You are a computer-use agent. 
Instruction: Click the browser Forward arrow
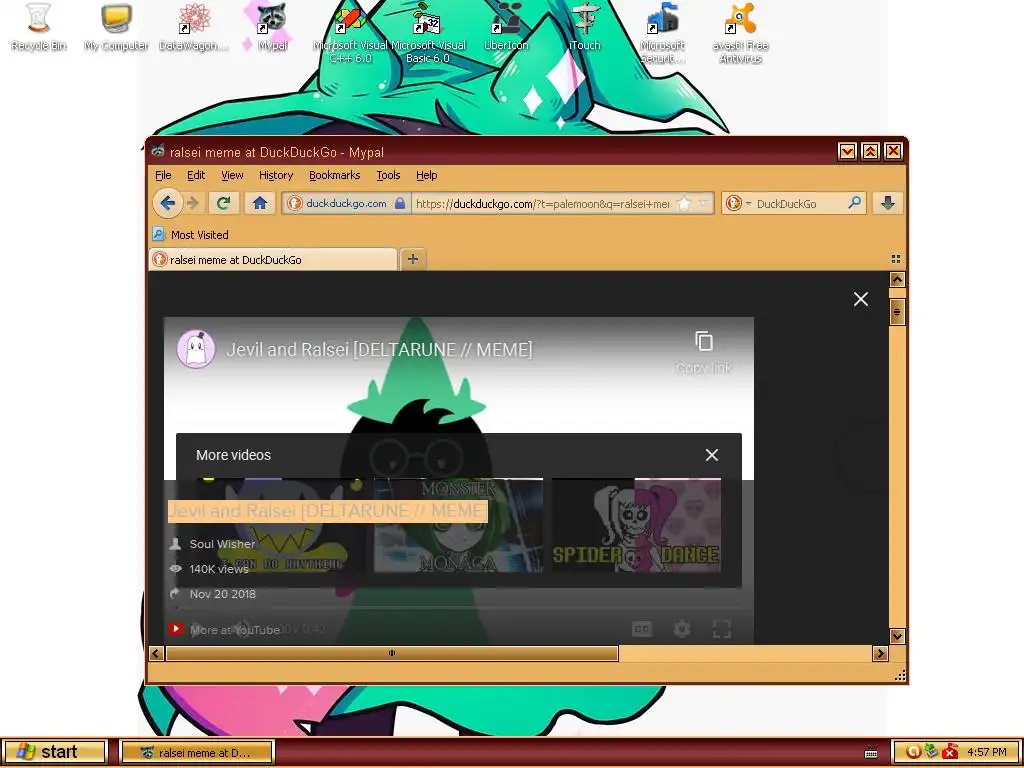[x=192, y=203]
